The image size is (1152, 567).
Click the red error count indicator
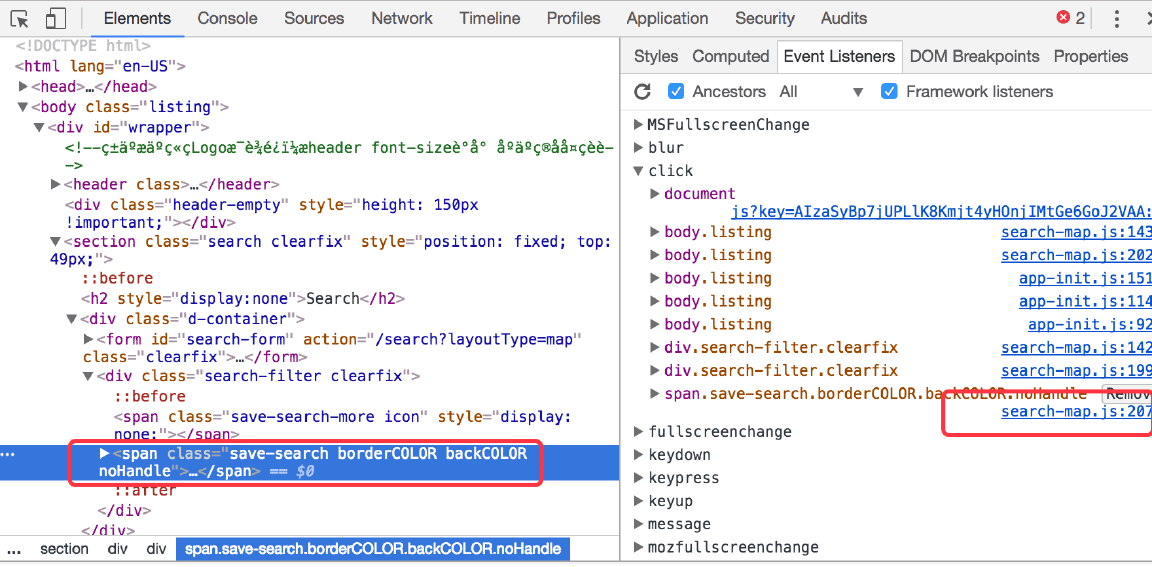coord(1070,18)
